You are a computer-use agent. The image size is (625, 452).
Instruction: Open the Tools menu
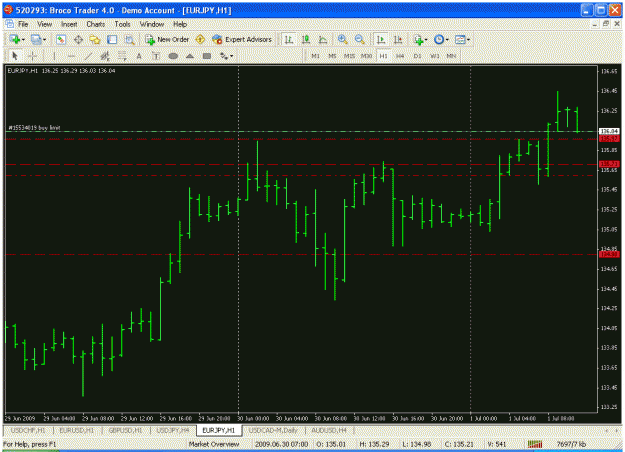(x=122, y=24)
